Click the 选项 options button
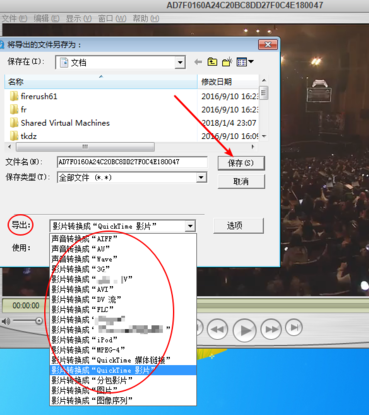The height and width of the screenshot is (415, 369). point(238,226)
